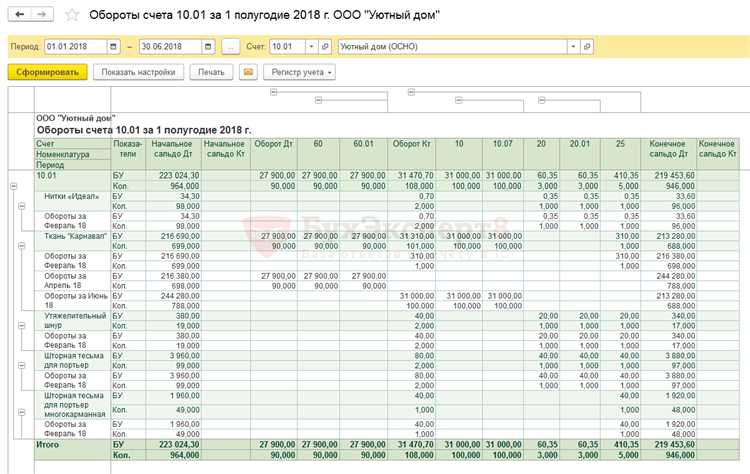This screenshot has height=474, width=750.
Task: Click the Сформировать button
Action: click(47, 72)
